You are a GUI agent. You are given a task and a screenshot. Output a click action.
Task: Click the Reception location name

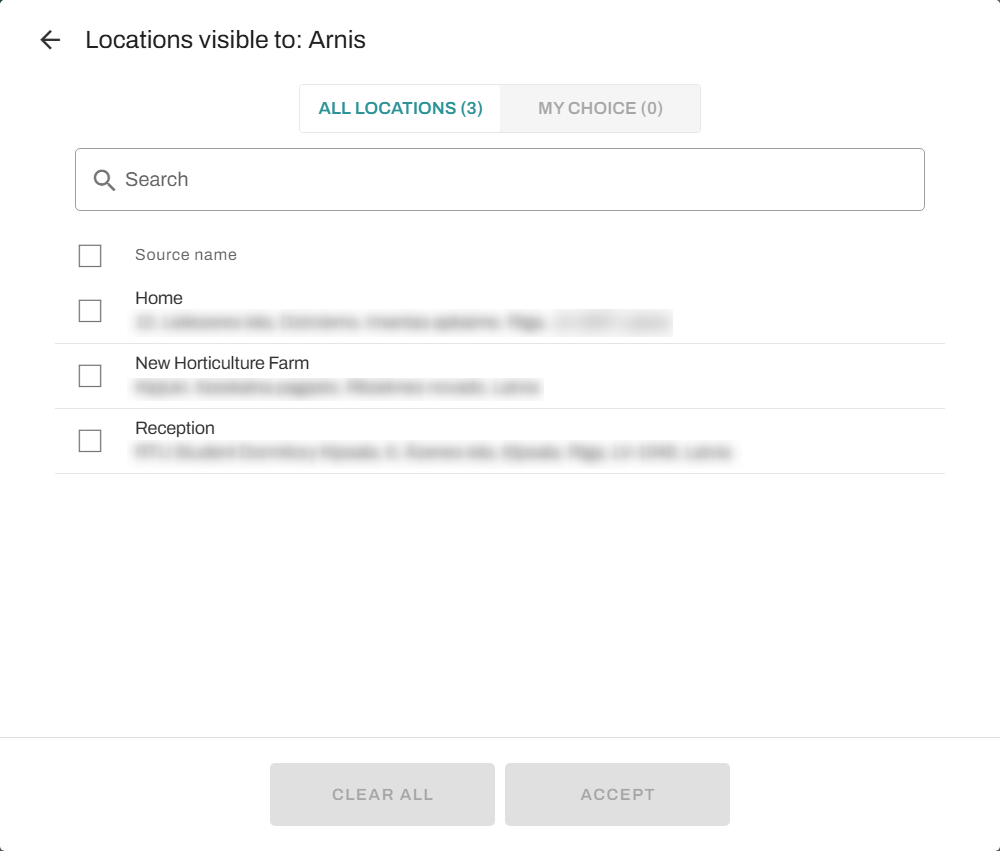(x=175, y=428)
